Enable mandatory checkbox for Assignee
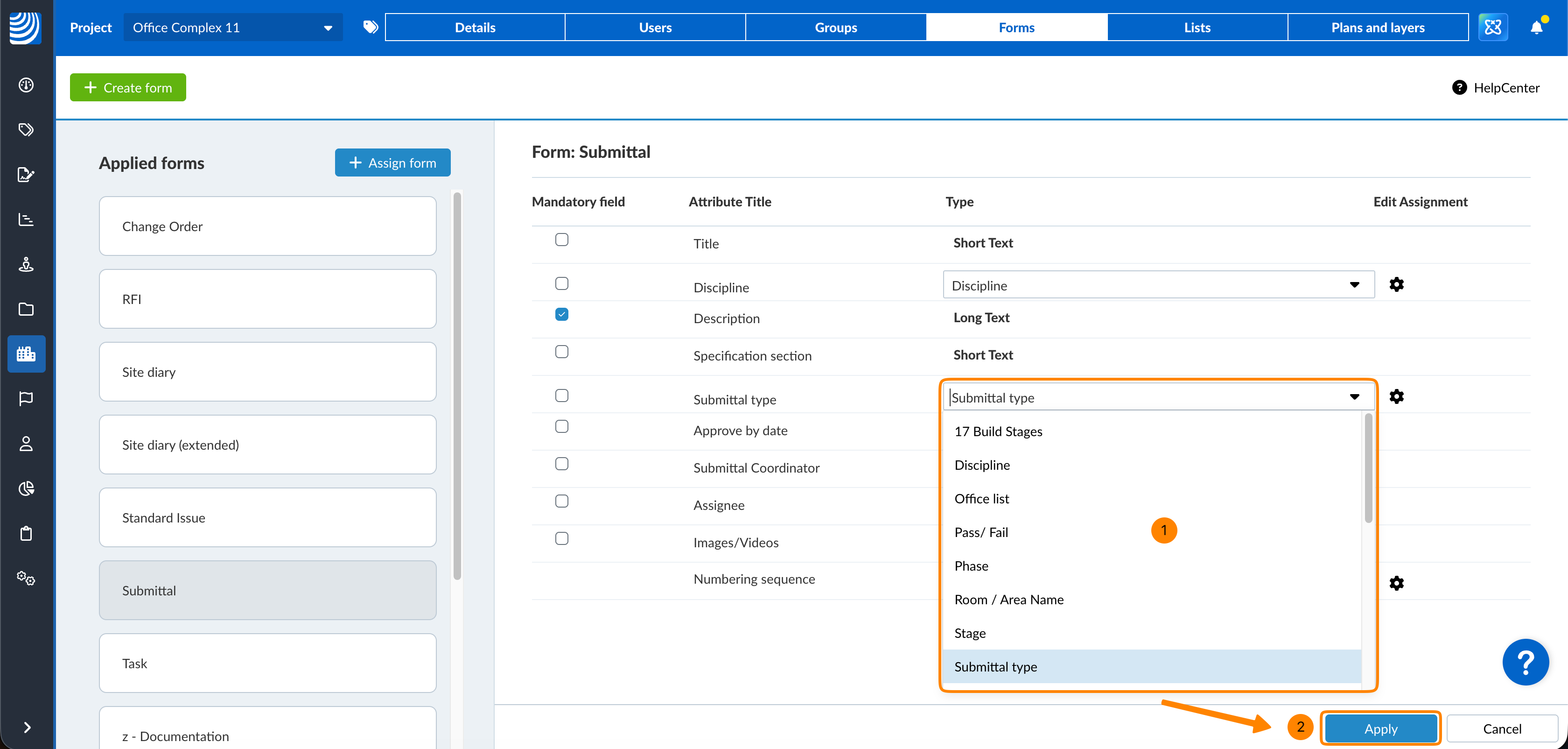1568x749 pixels. pos(561,501)
